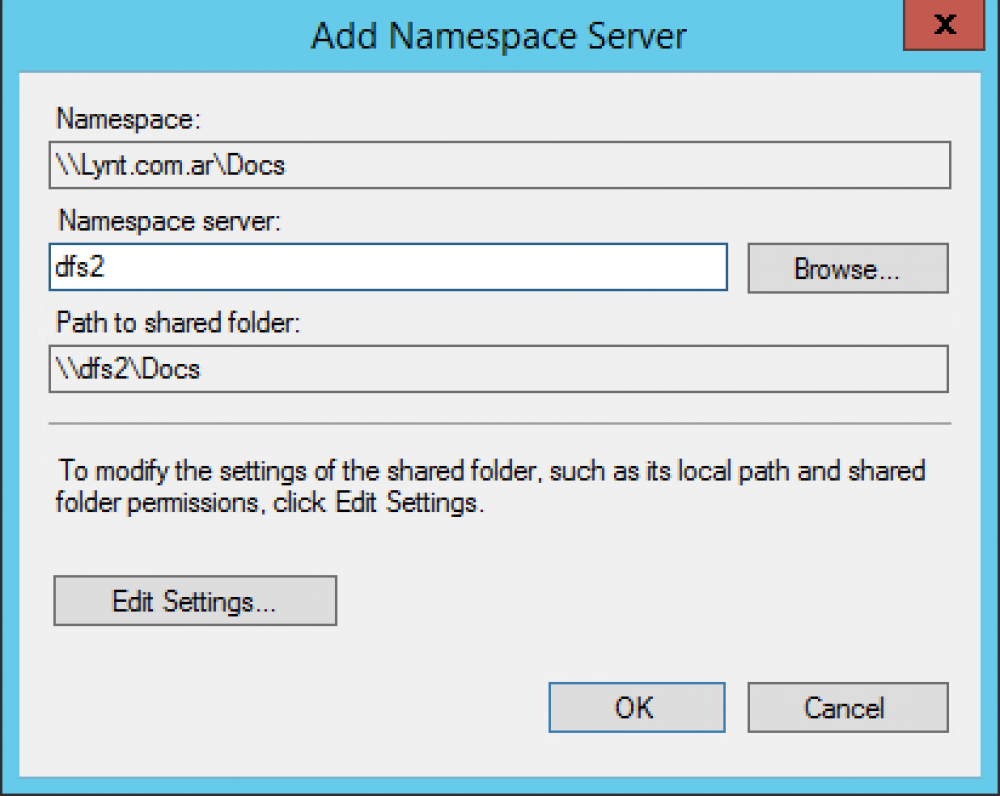This screenshot has width=1000, height=796.
Task: Click the Path to shared folder field
Action: (x=500, y=369)
